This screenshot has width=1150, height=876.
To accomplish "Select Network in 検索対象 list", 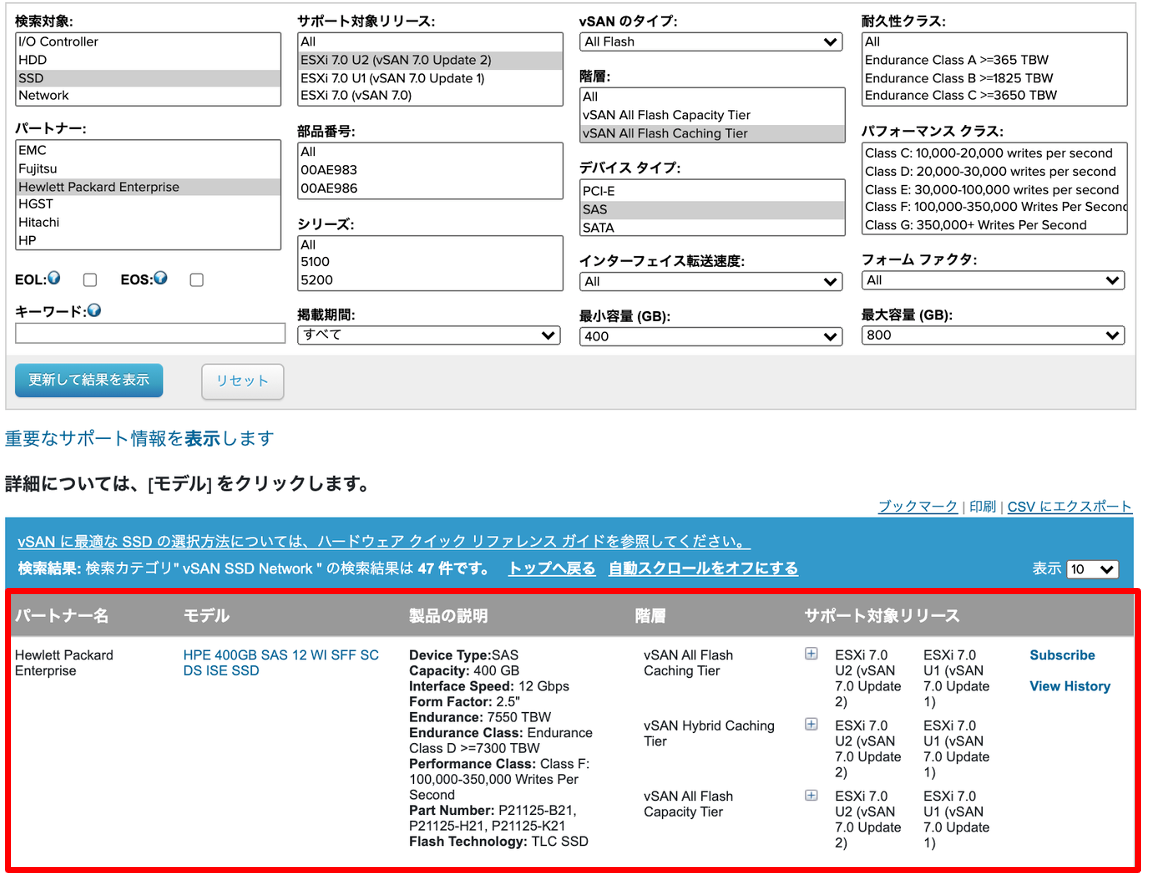I will coord(147,95).
